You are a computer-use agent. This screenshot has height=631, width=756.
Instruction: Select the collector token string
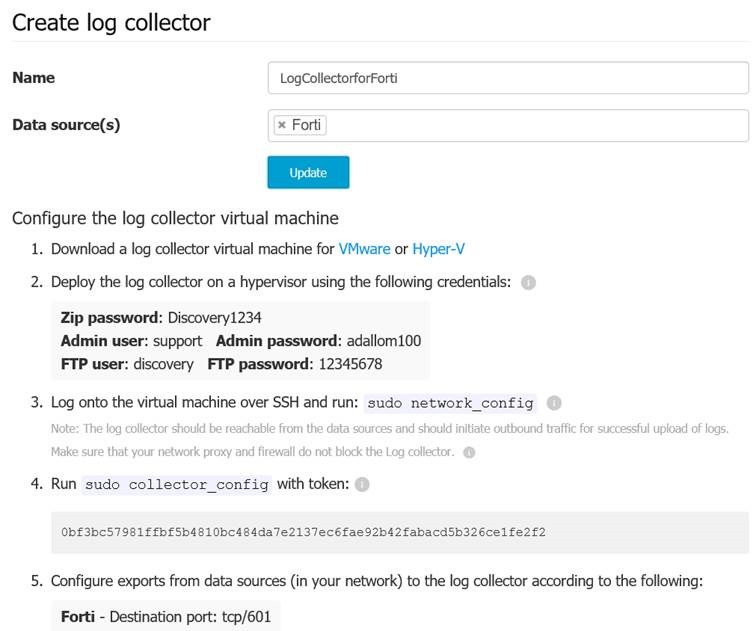(x=303, y=532)
